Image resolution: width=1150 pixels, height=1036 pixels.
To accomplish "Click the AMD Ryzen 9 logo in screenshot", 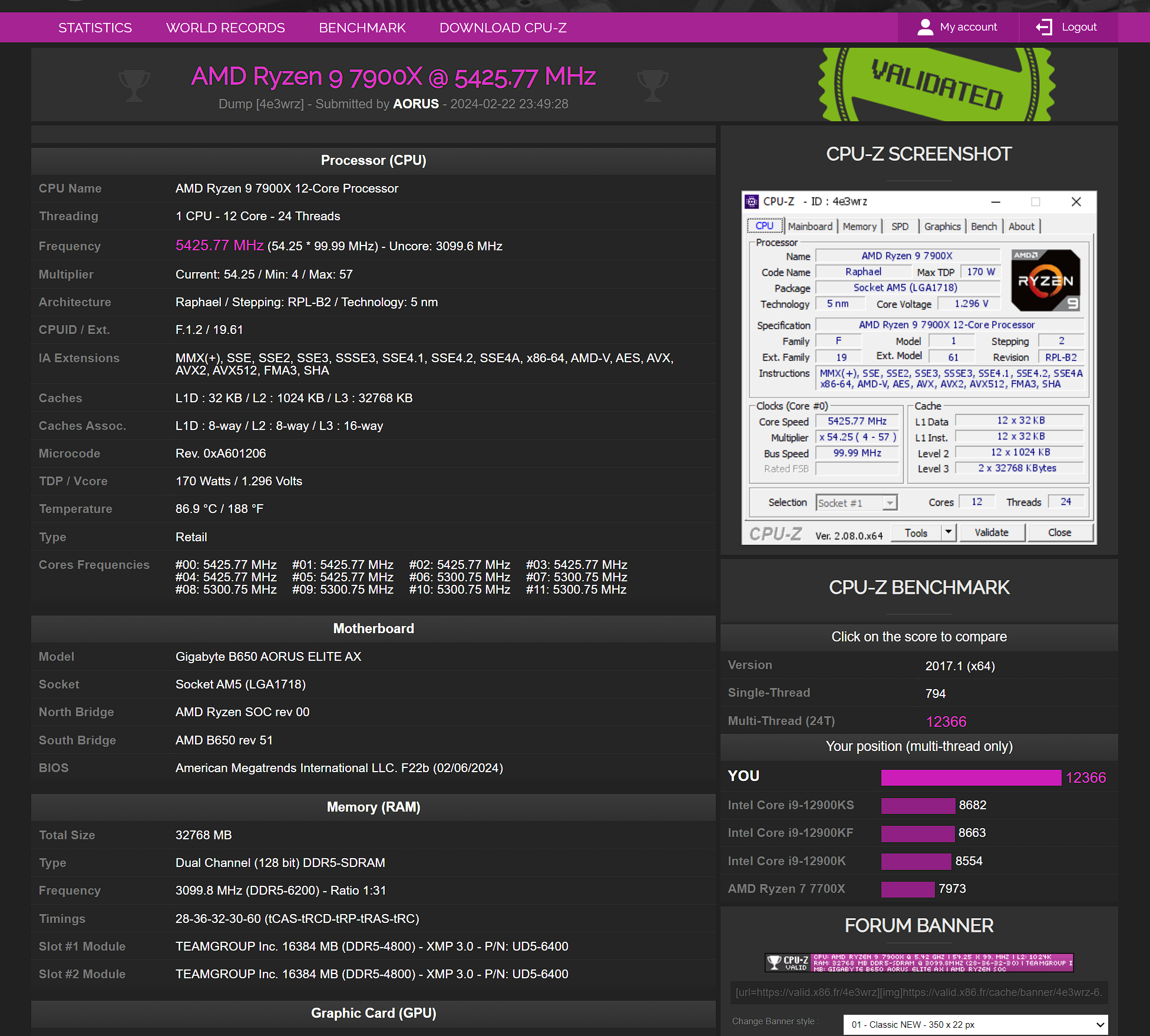I will point(1046,280).
